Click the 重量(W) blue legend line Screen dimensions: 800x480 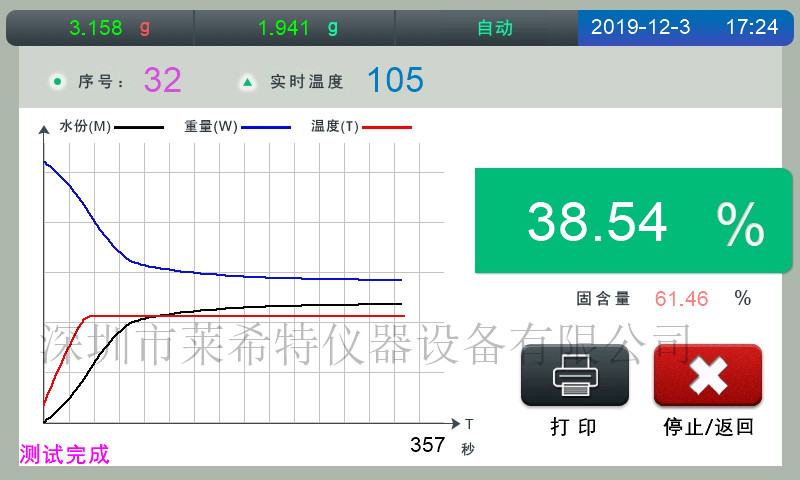pos(266,127)
